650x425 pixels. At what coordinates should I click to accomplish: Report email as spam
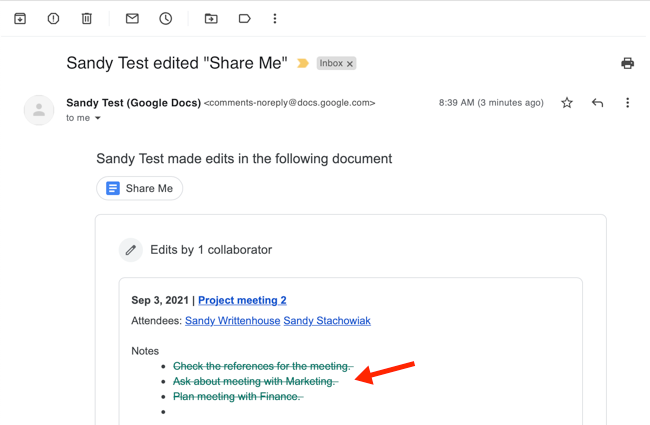coord(53,19)
